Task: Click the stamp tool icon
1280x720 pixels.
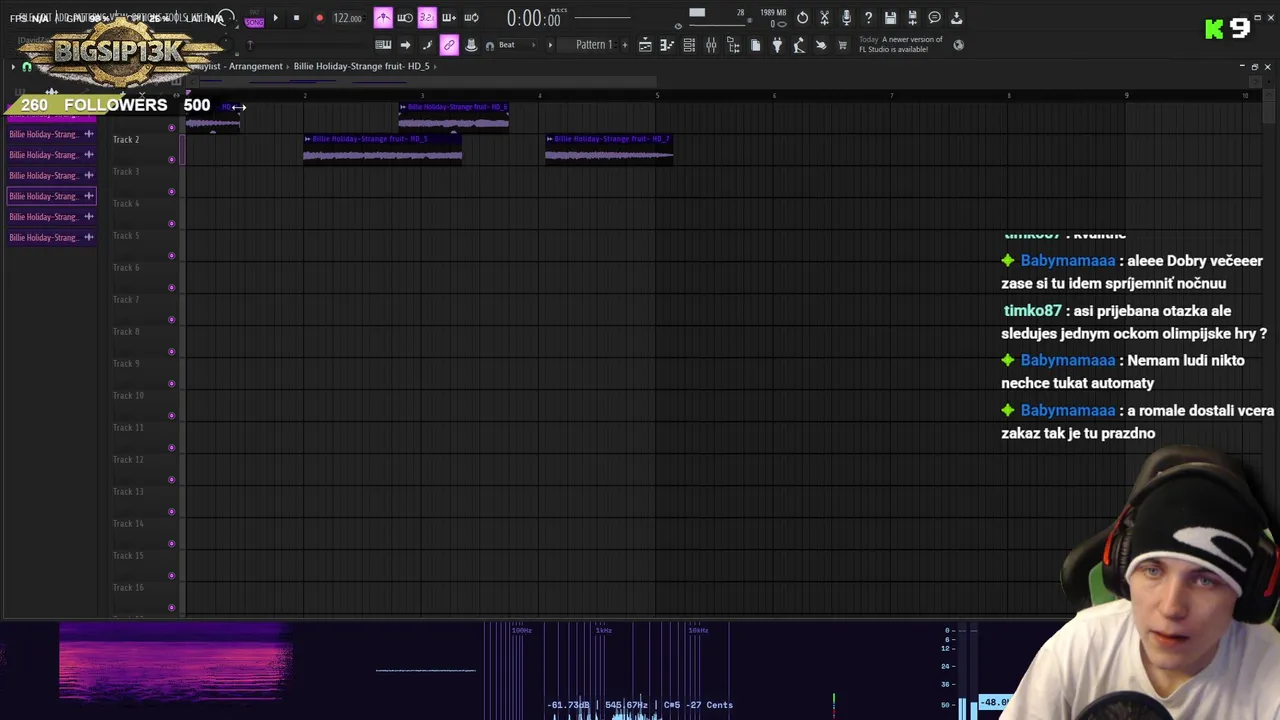Action: 471,45
